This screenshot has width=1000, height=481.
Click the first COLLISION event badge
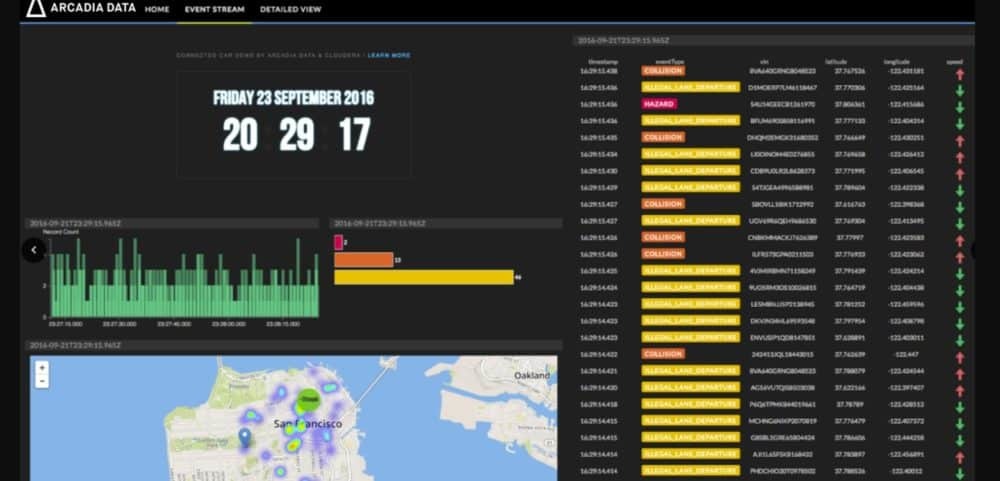coord(663,71)
